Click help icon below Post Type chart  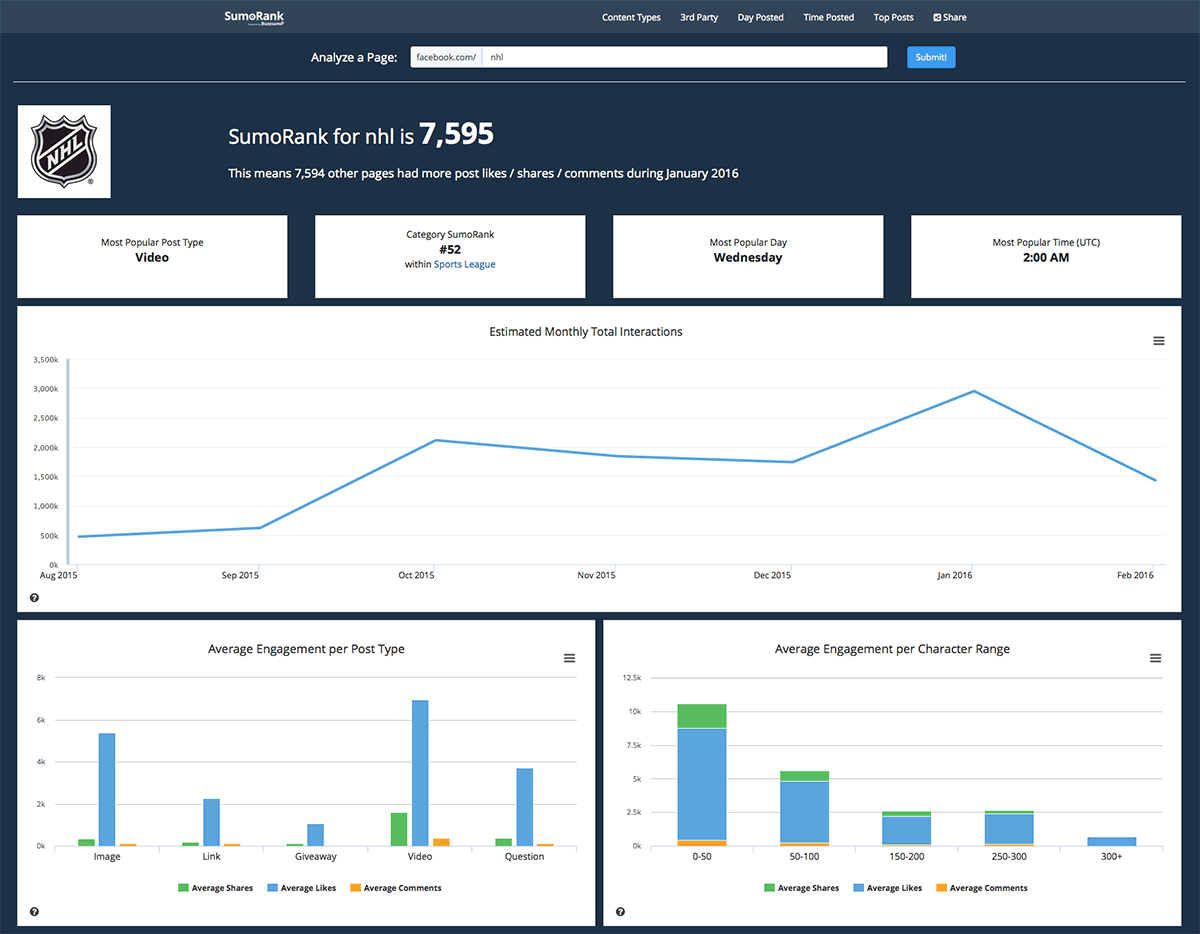34,912
